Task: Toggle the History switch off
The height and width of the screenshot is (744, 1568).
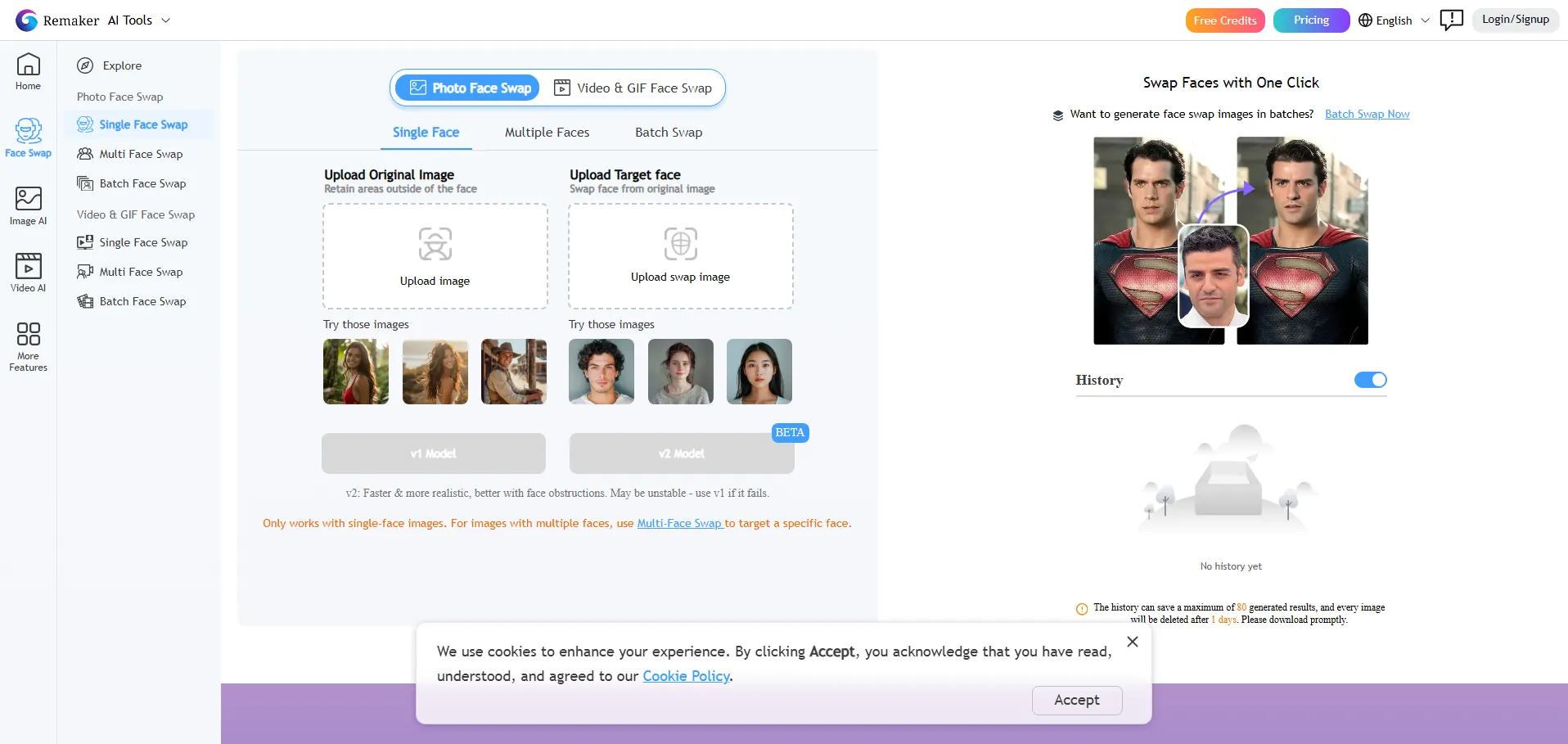Action: 1370,380
